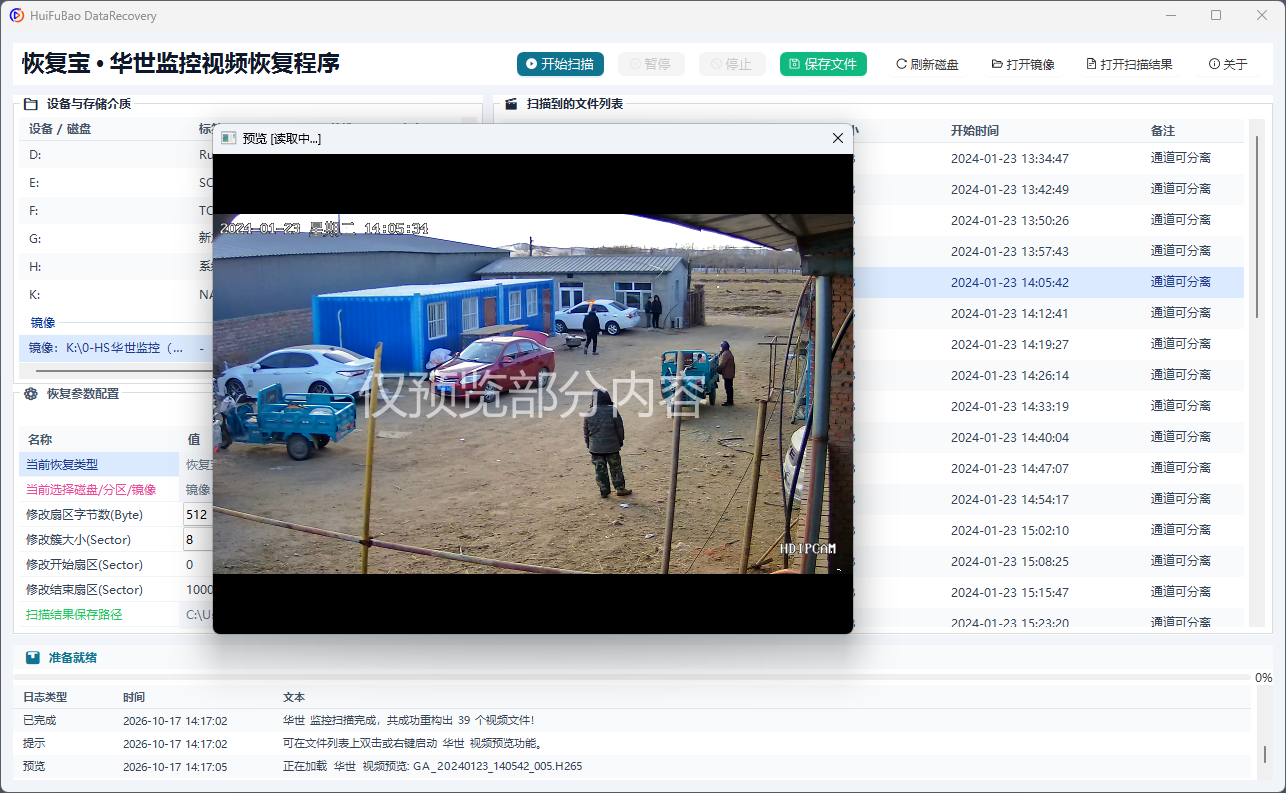The image size is (1286, 793).
Task: Select the file starting at 15:08:25
Action: (1048, 561)
